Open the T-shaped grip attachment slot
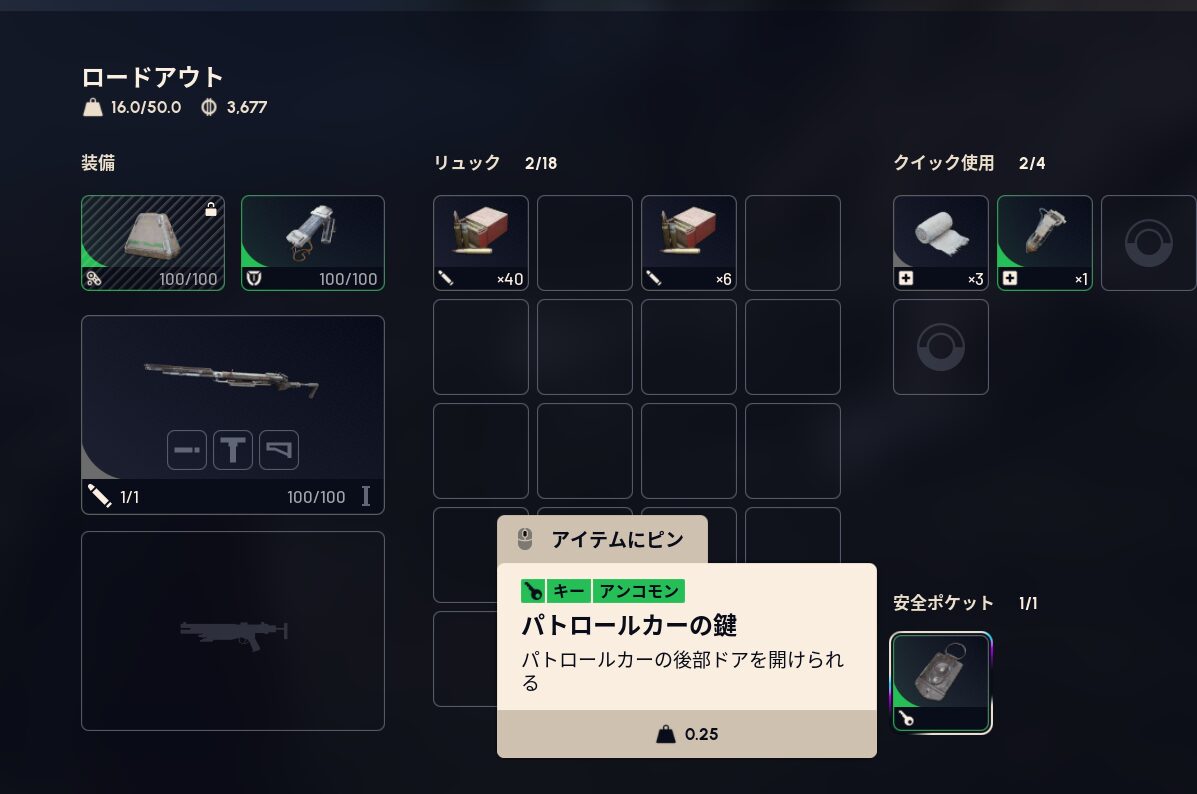This screenshot has height=794, width=1197. [x=233, y=450]
